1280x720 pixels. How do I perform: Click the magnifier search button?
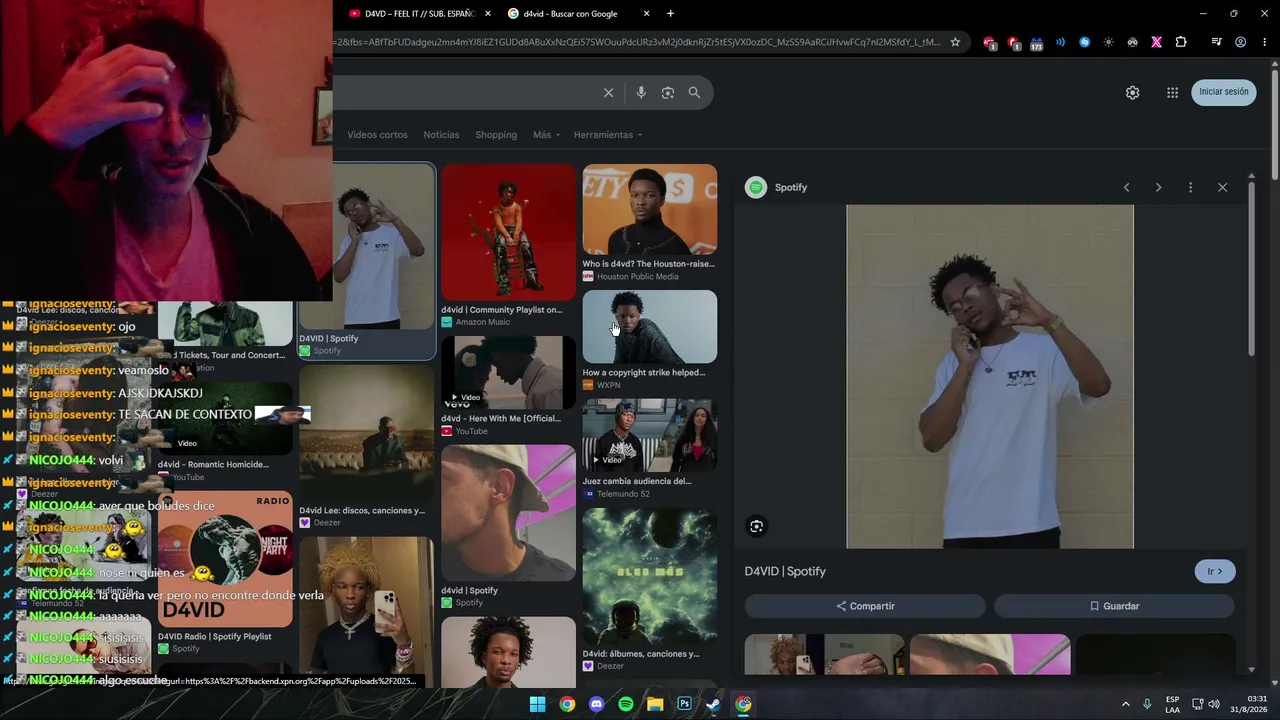pyautogui.click(x=694, y=93)
